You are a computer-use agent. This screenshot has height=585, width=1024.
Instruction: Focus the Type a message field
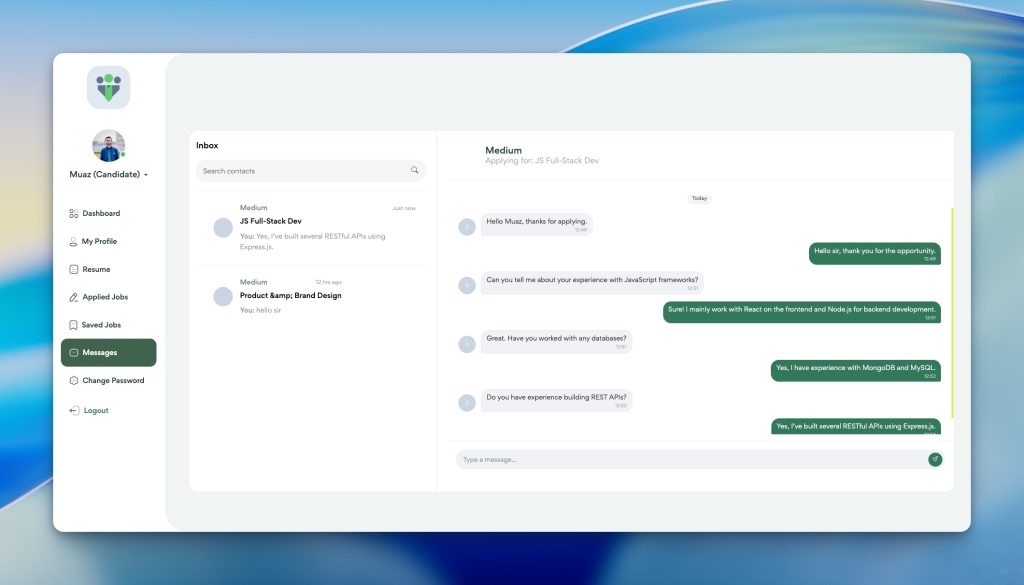coord(688,460)
